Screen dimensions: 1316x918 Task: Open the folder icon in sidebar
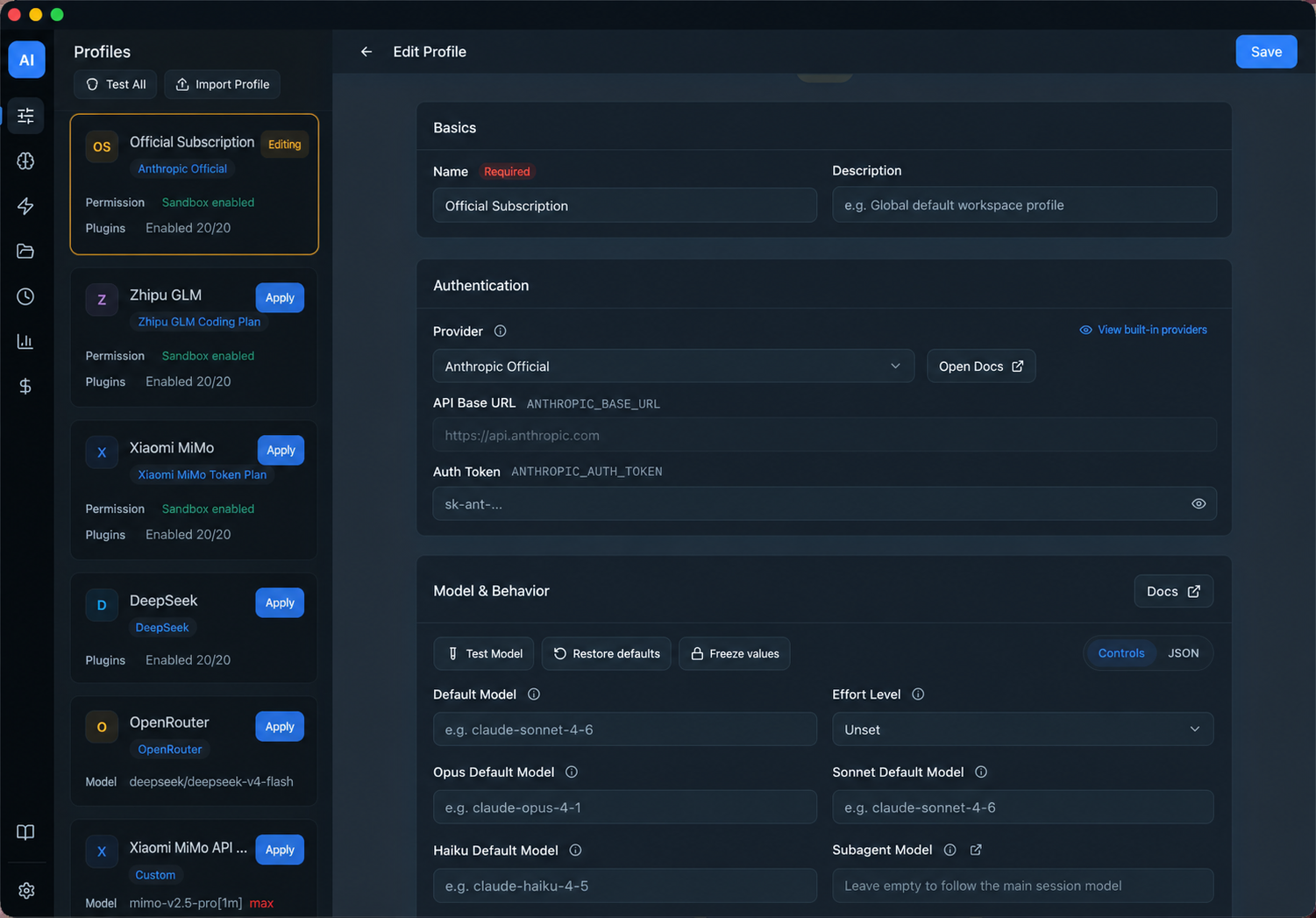pos(25,251)
